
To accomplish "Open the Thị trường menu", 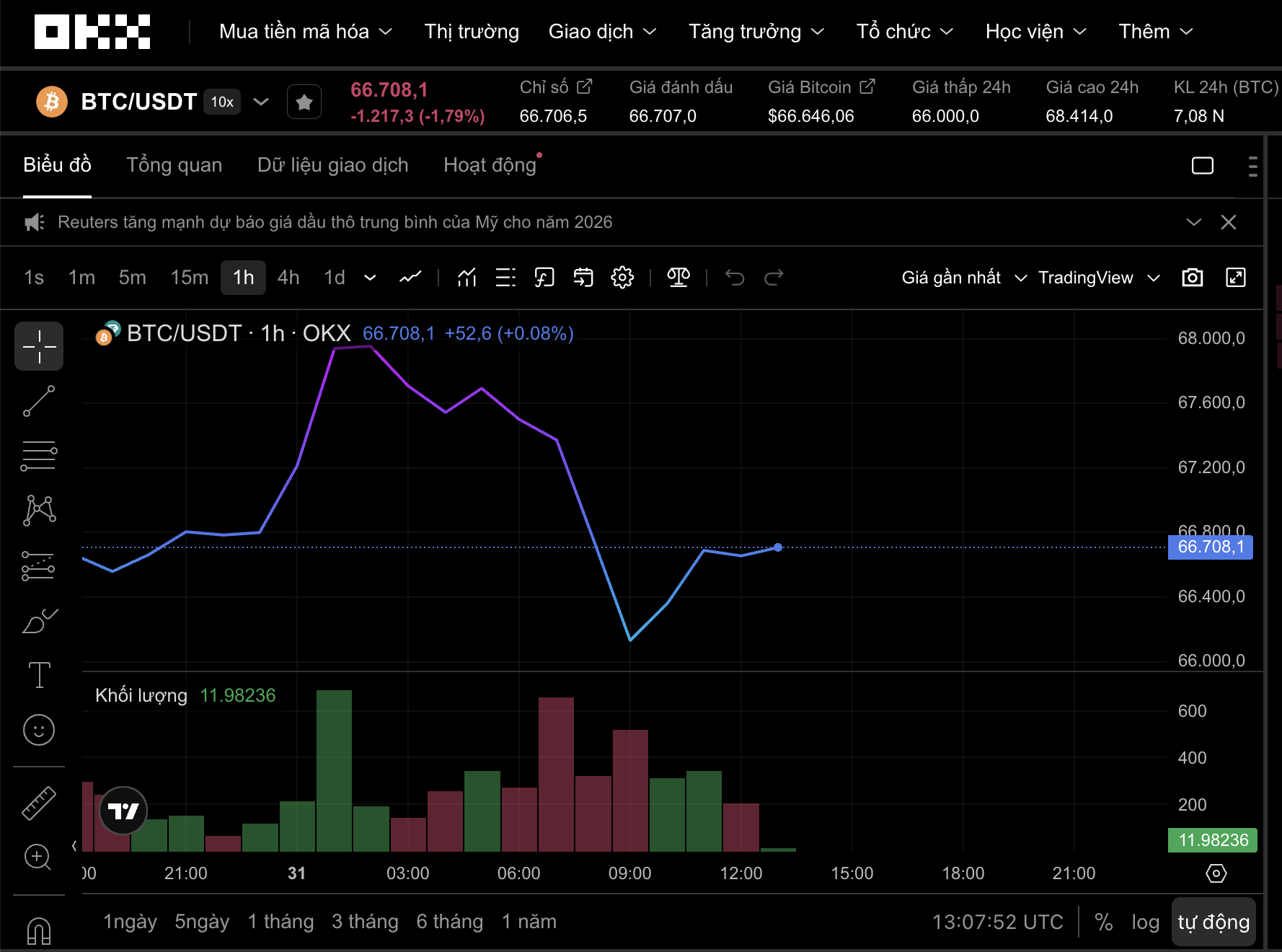I will [471, 31].
